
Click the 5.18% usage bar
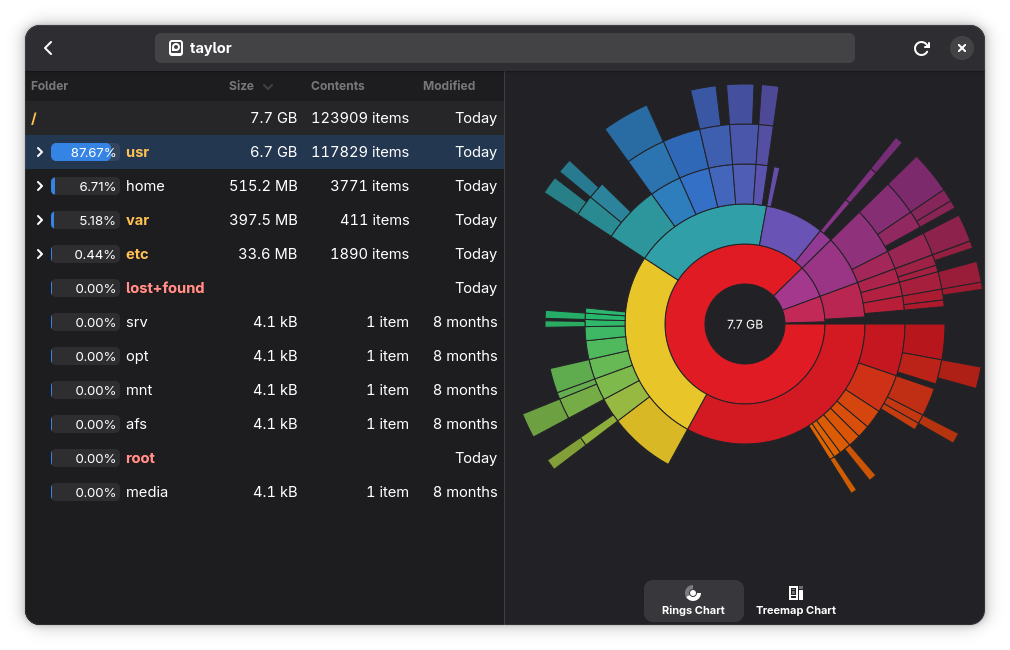click(x=85, y=220)
